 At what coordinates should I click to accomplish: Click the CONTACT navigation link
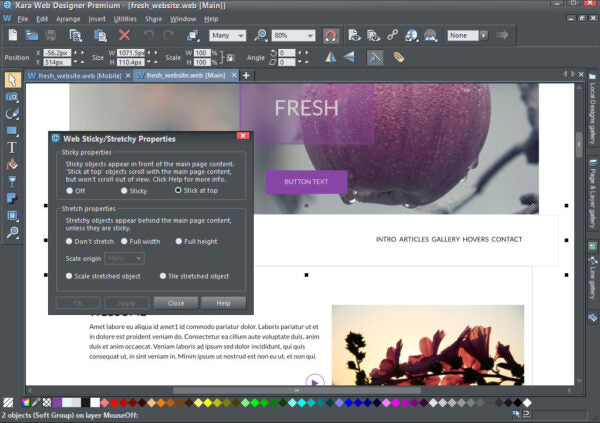click(x=507, y=239)
